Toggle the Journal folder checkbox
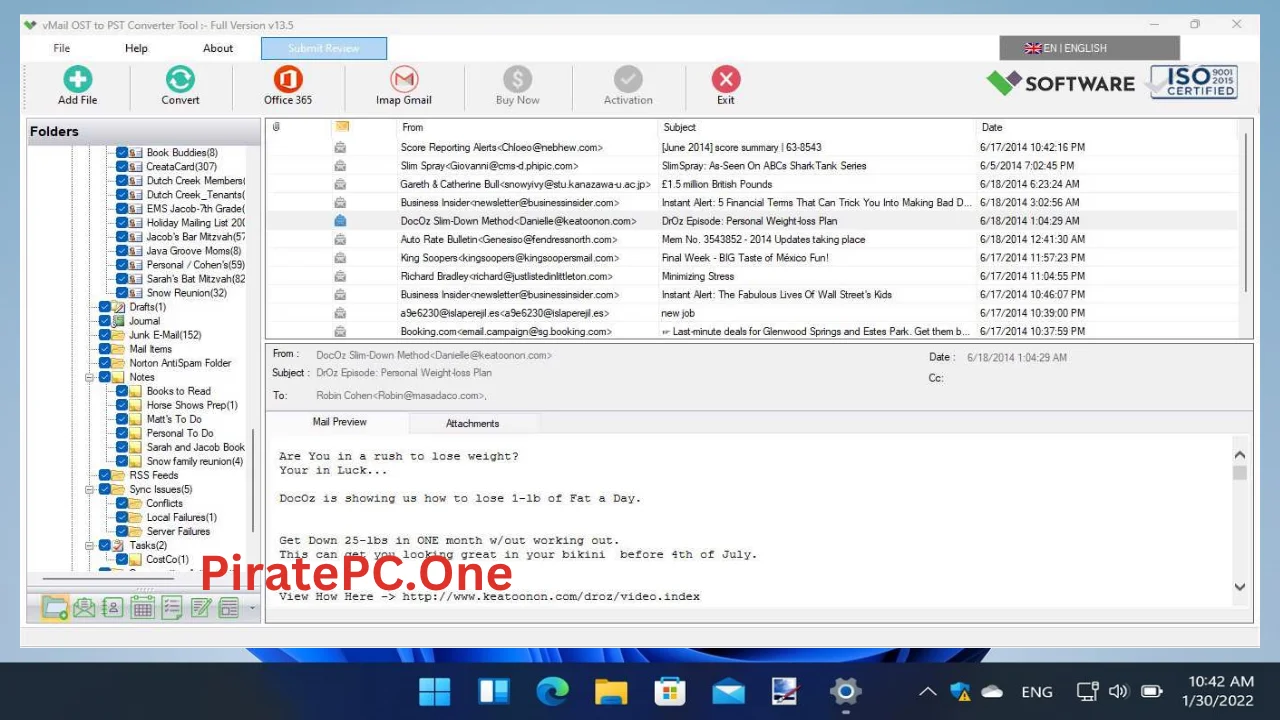 click(x=105, y=321)
